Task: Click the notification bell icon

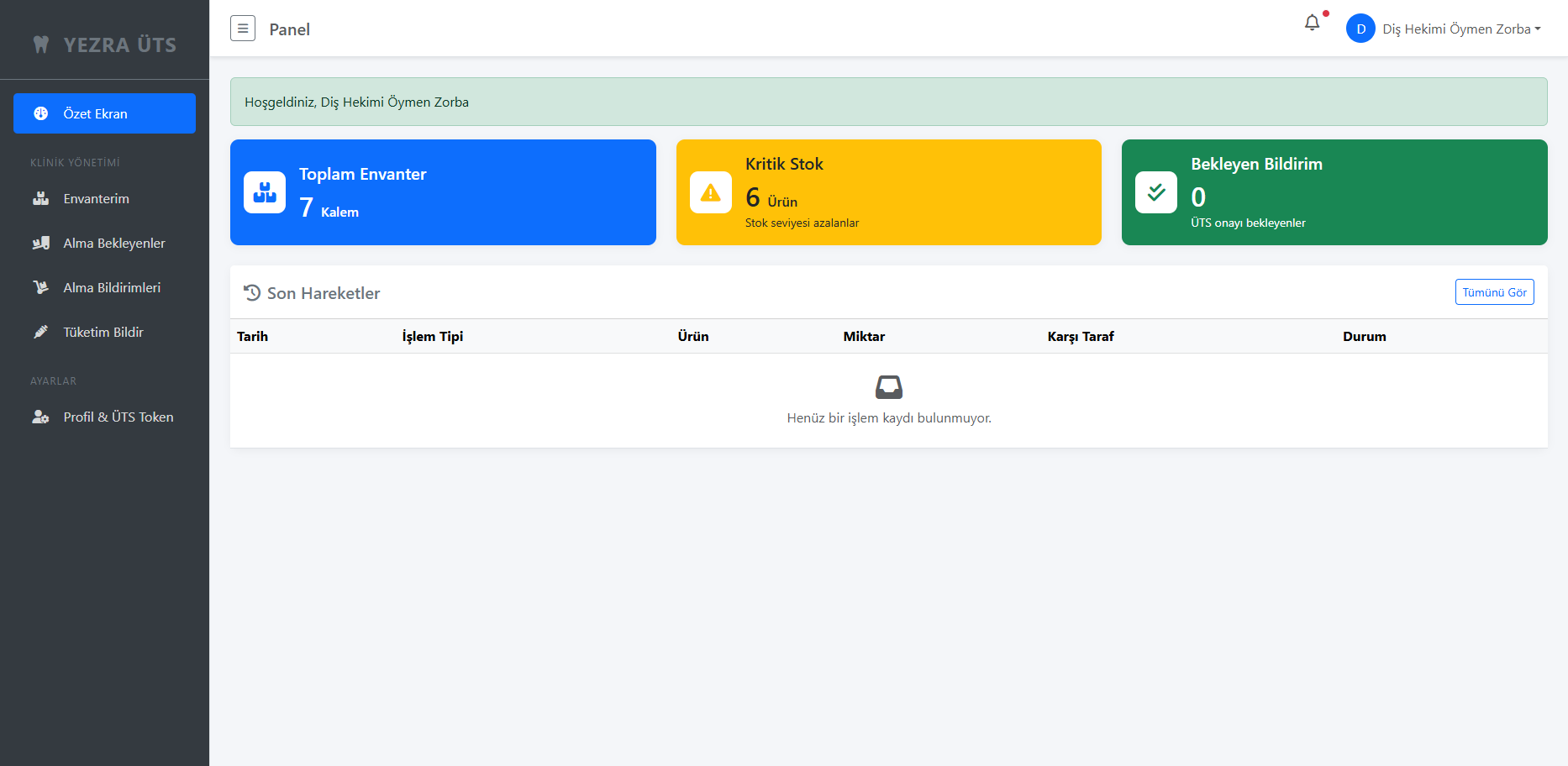Action: tap(1312, 24)
